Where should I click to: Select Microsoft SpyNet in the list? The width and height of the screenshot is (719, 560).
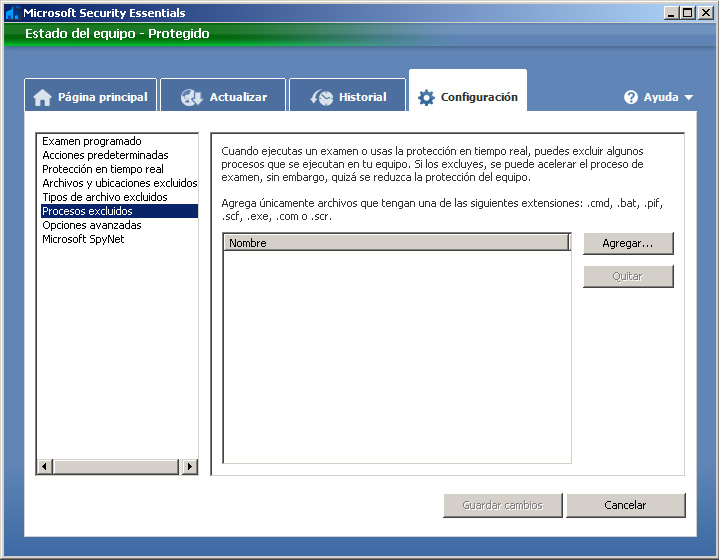[x=83, y=239]
